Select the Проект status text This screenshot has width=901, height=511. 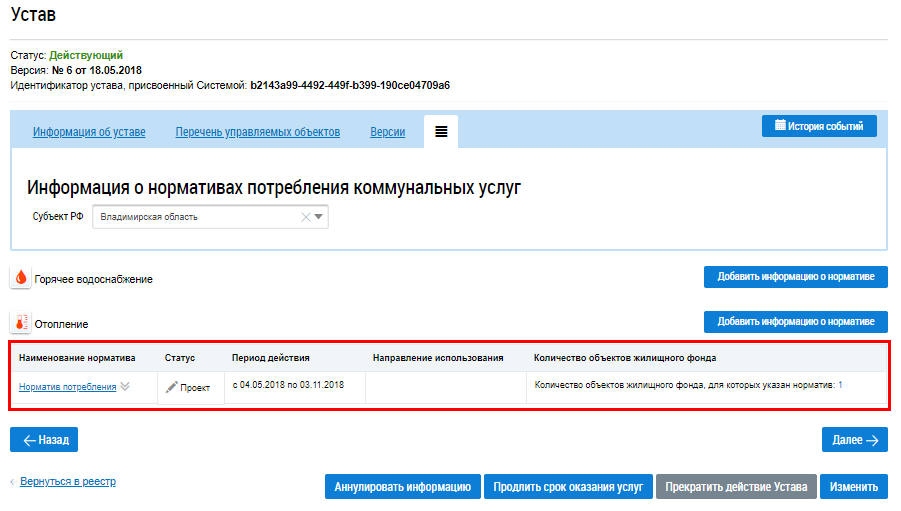pyautogui.click(x=195, y=388)
